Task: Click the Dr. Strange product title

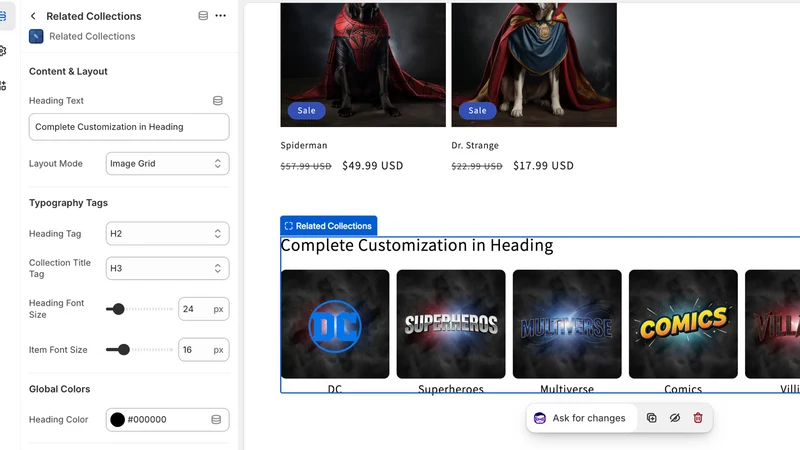Action: pos(475,145)
